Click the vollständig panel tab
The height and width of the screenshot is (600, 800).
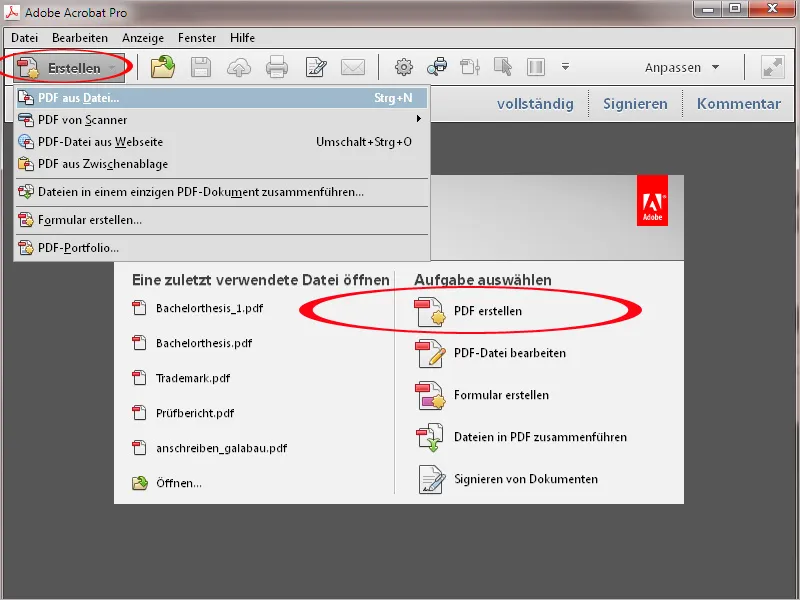pyautogui.click(x=535, y=104)
